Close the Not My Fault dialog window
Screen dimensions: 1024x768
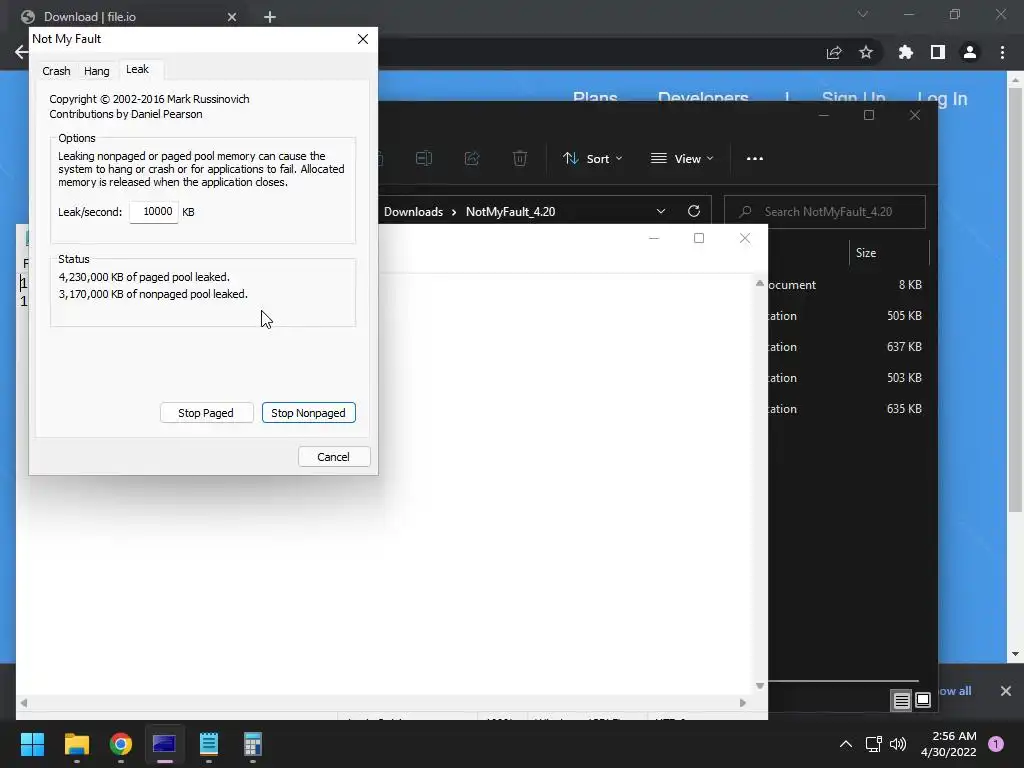tap(363, 39)
